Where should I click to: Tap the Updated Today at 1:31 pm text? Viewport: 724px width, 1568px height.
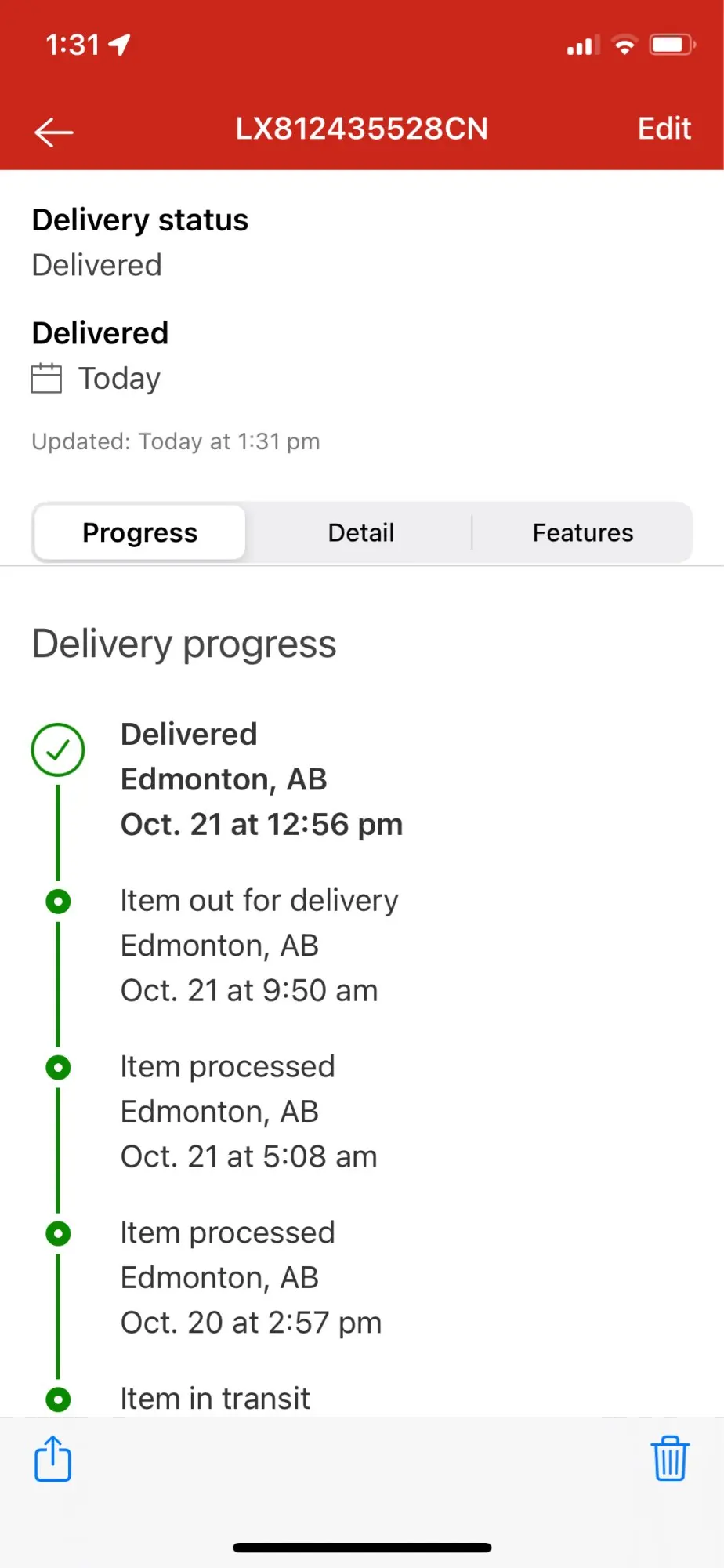coord(176,441)
